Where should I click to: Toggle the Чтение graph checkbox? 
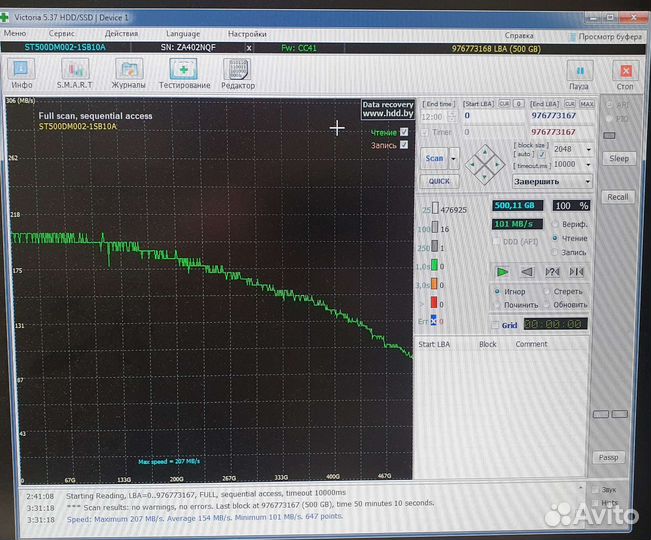tap(404, 132)
